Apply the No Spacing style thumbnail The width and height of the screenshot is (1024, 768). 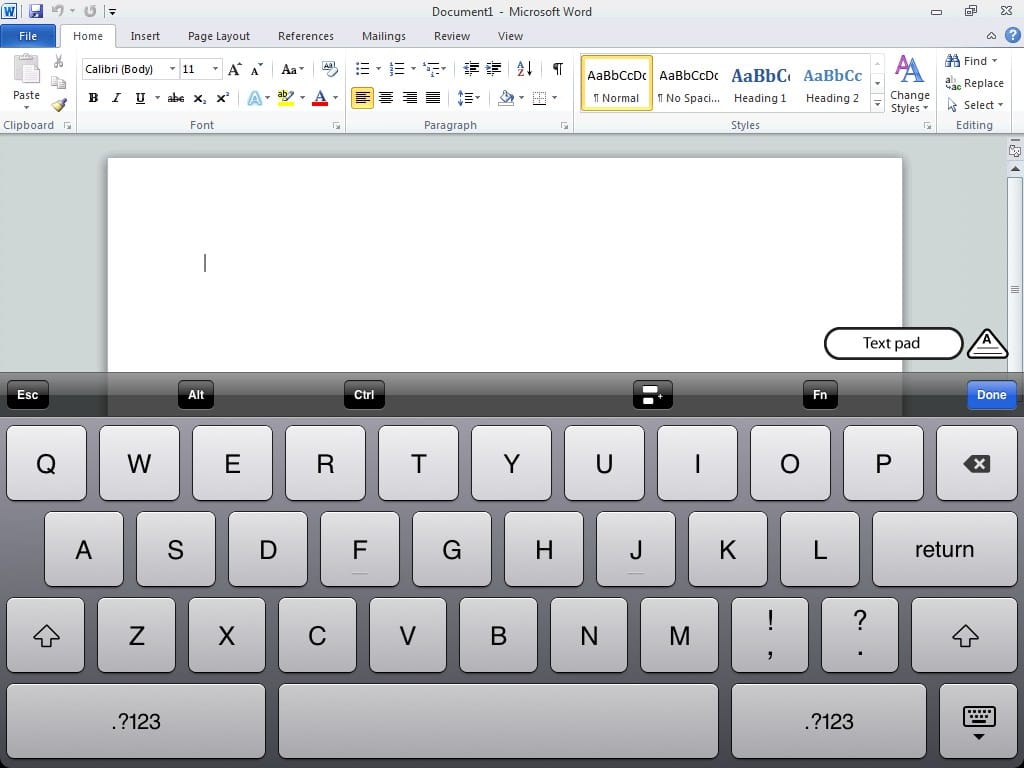click(x=688, y=84)
